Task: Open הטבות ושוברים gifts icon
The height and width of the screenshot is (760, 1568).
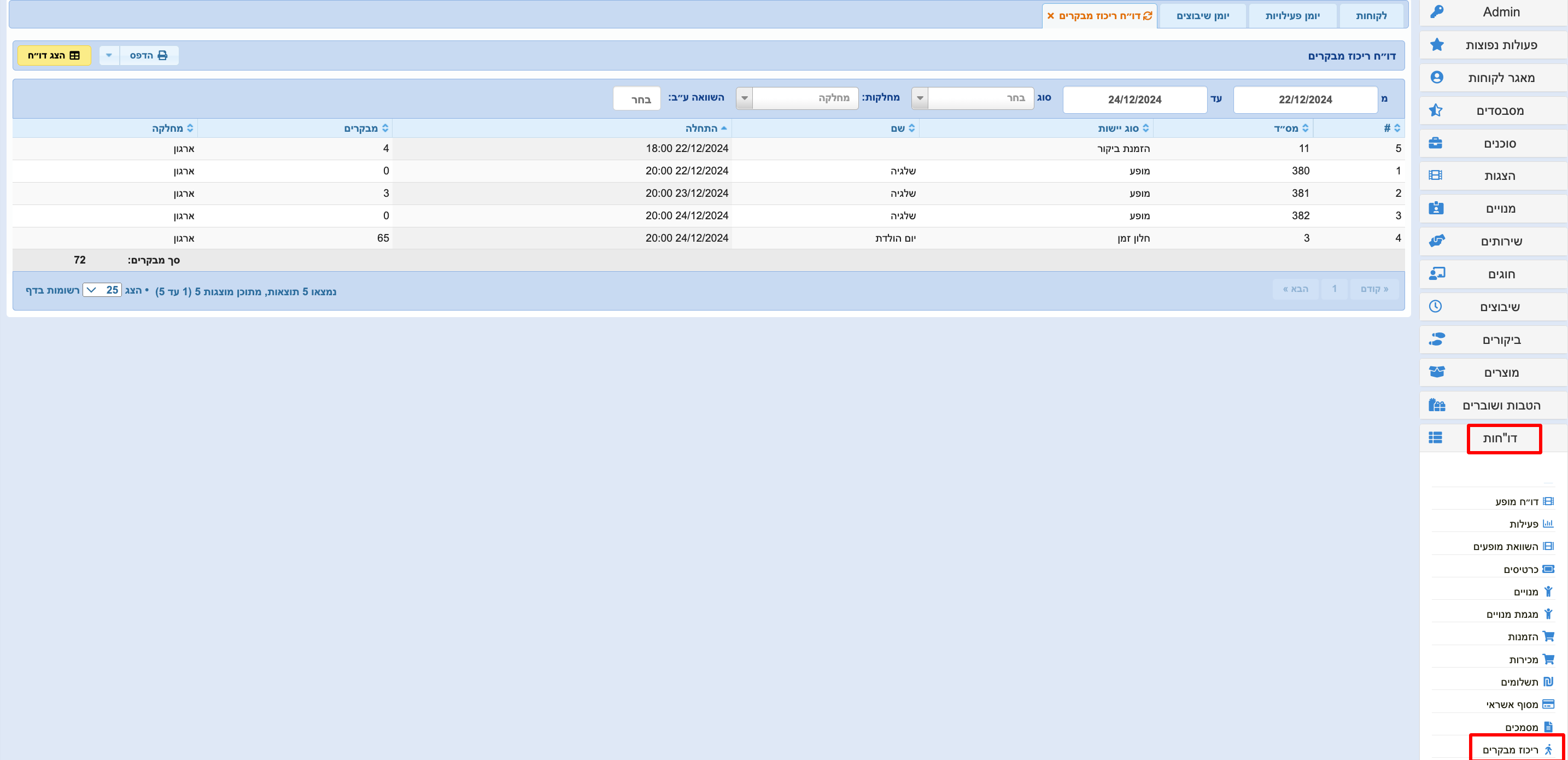Action: click(x=1437, y=405)
